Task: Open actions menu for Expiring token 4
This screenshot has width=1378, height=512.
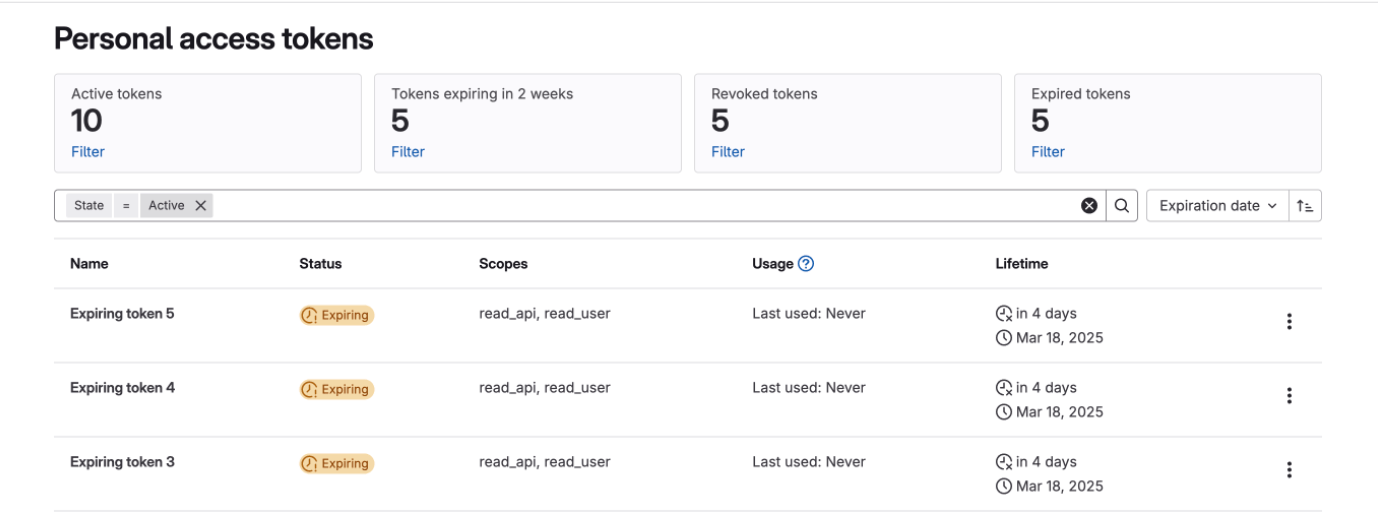Action: [x=1289, y=396]
